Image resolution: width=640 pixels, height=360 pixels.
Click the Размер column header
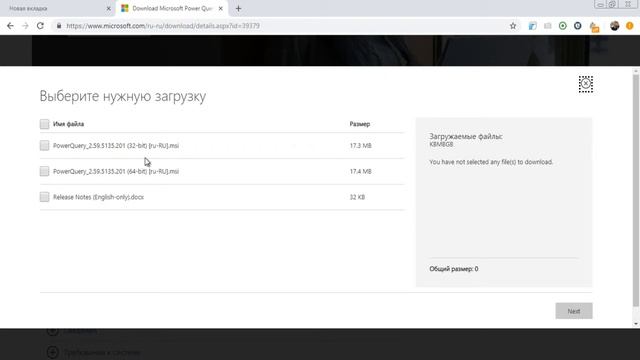coord(360,124)
